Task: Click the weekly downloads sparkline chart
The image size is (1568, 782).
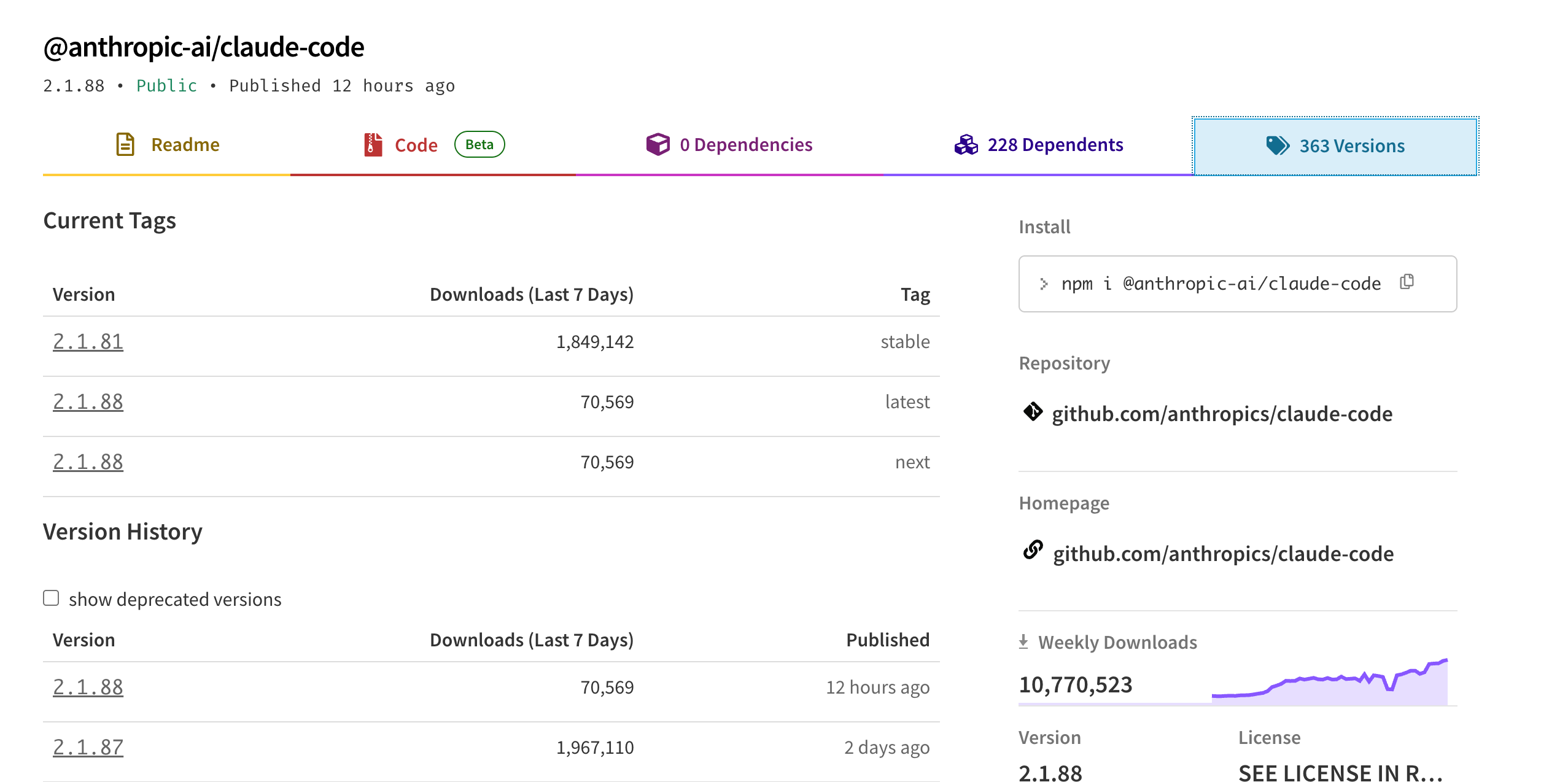Action: (x=1329, y=681)
